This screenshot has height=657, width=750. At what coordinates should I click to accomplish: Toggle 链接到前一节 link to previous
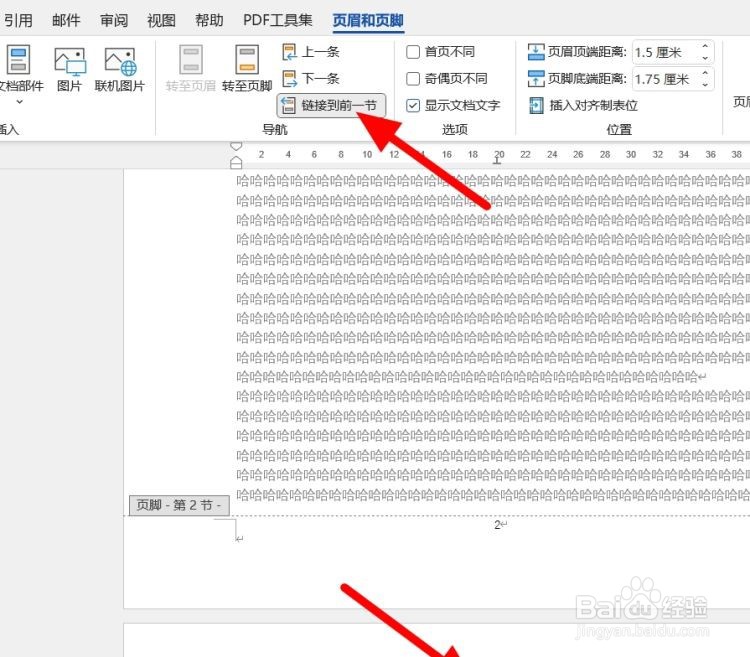tap(331, 105)
